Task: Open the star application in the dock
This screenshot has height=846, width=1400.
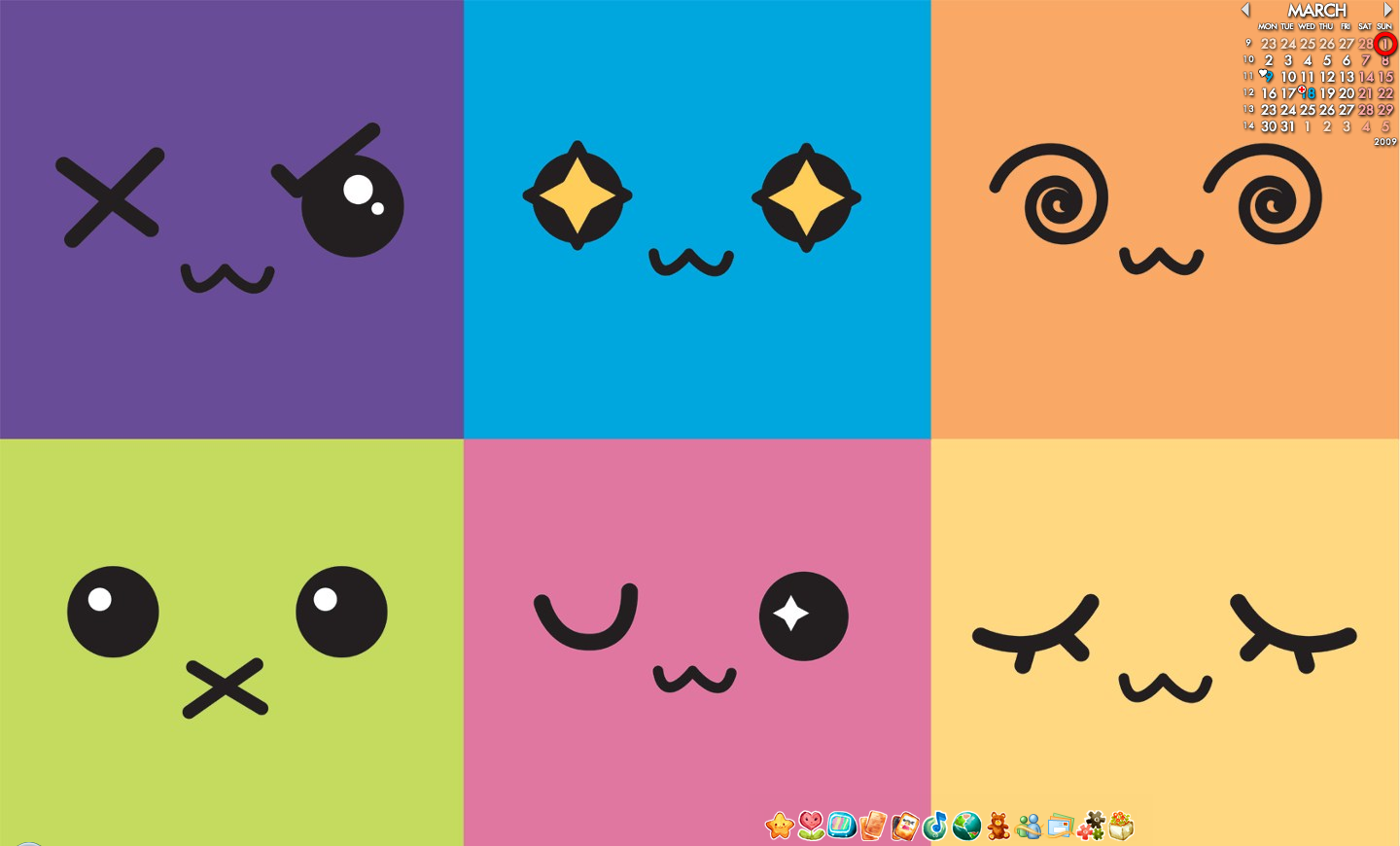Action: tap(780, 828)
